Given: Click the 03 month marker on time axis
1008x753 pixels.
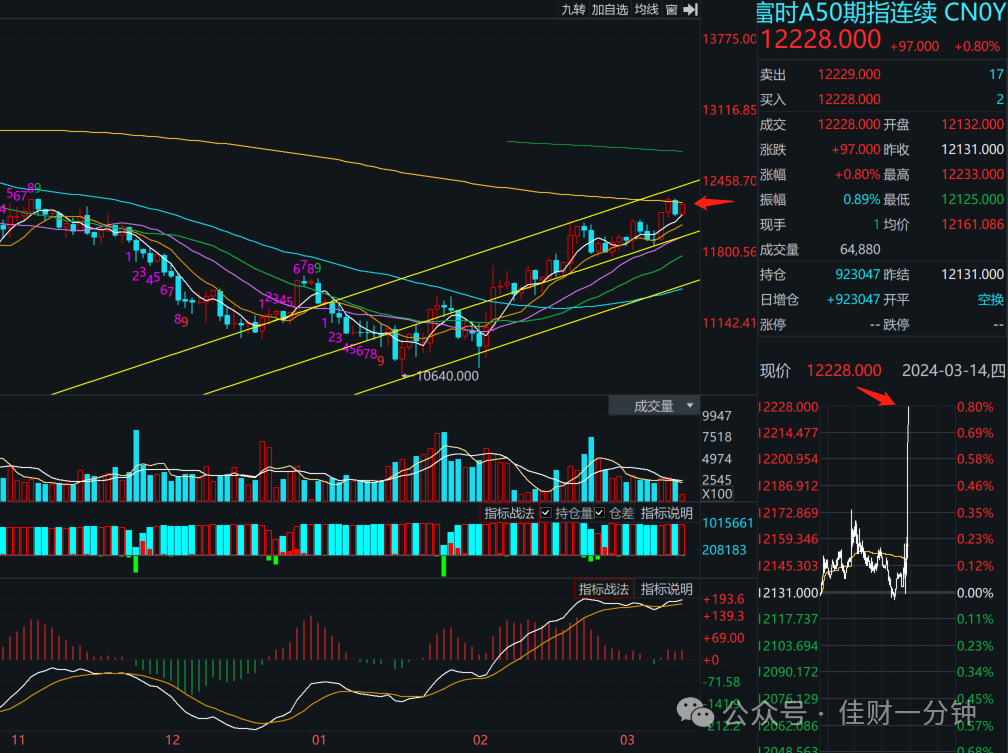Looking at the screenshot, I should click(627, 740).
